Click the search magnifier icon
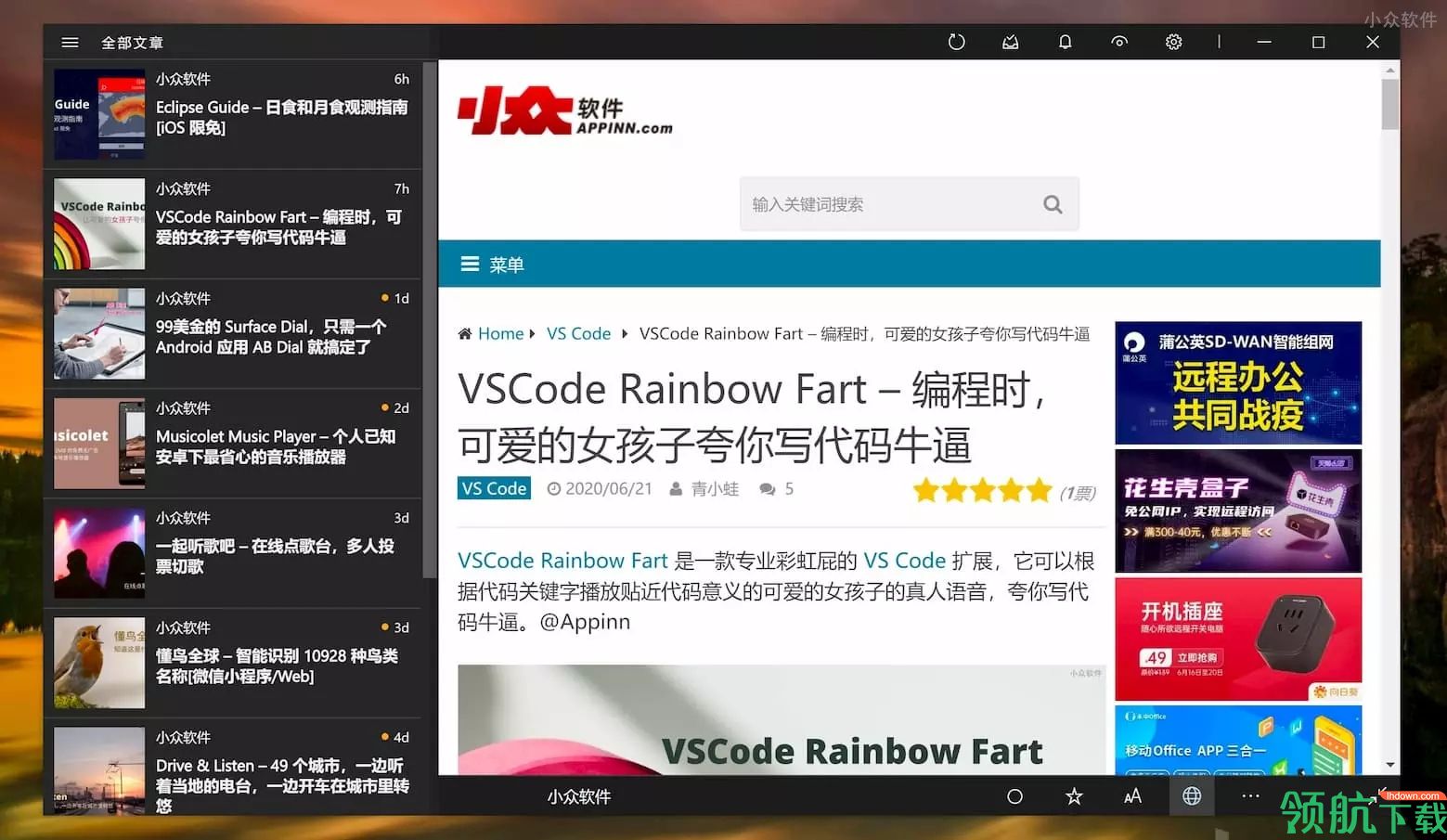1447x840 pixels. (x=1053, y=204)
